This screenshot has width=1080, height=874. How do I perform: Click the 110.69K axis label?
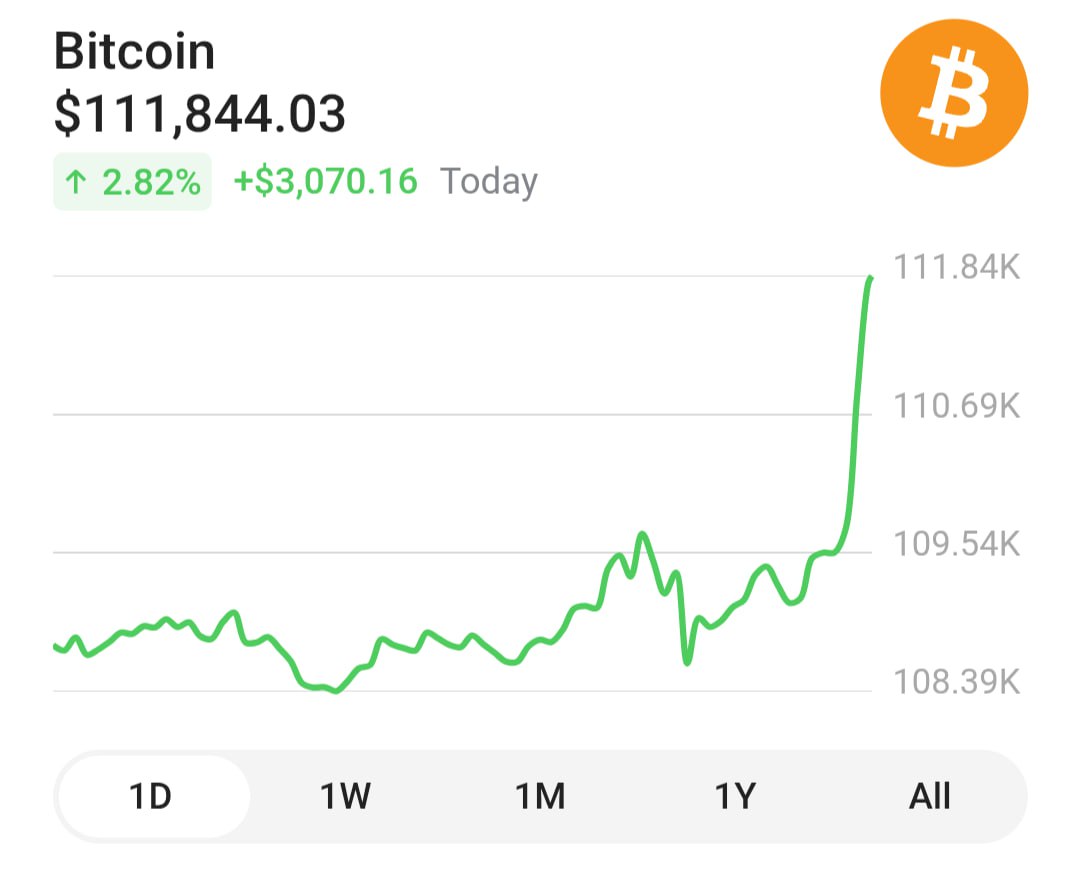pos(957,406)
